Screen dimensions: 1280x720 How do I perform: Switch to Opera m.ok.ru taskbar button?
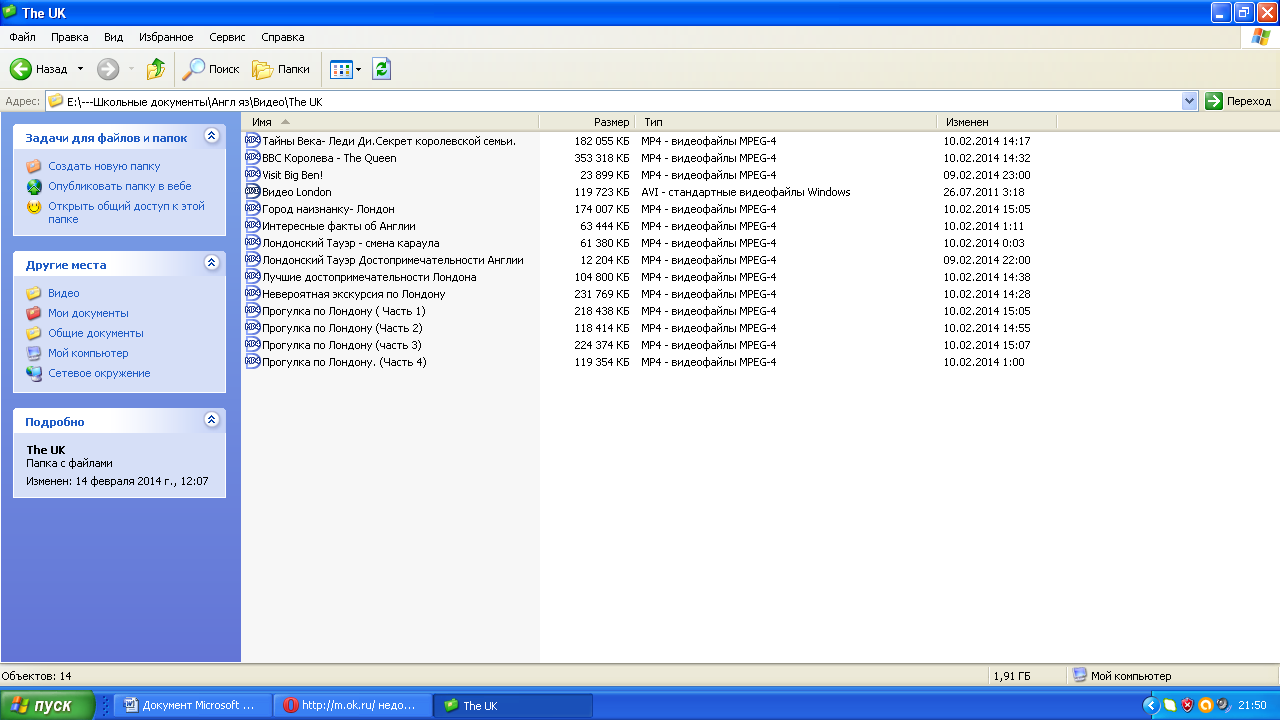[353, 705]
